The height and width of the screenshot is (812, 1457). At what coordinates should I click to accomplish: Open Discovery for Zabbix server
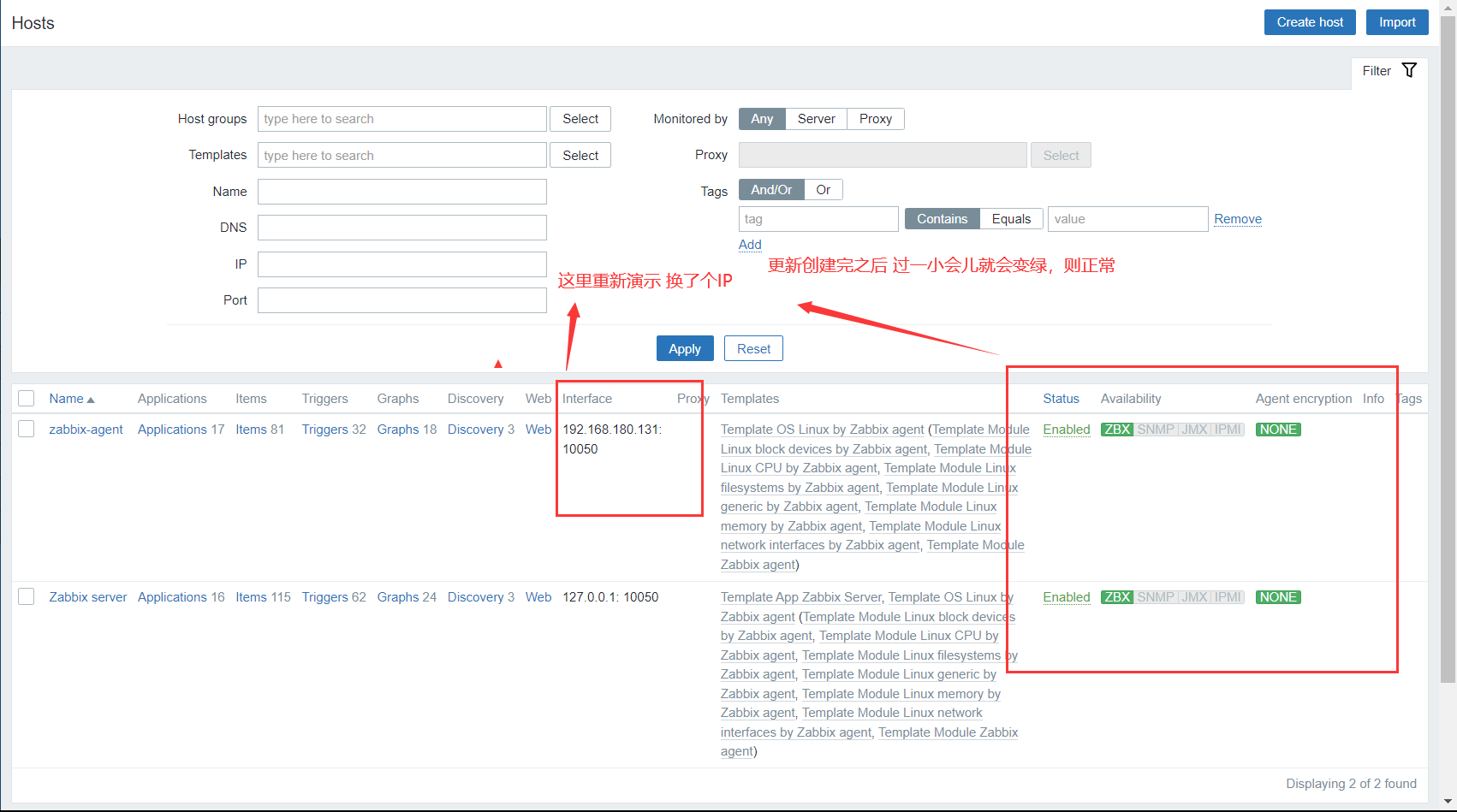point(475,597)
